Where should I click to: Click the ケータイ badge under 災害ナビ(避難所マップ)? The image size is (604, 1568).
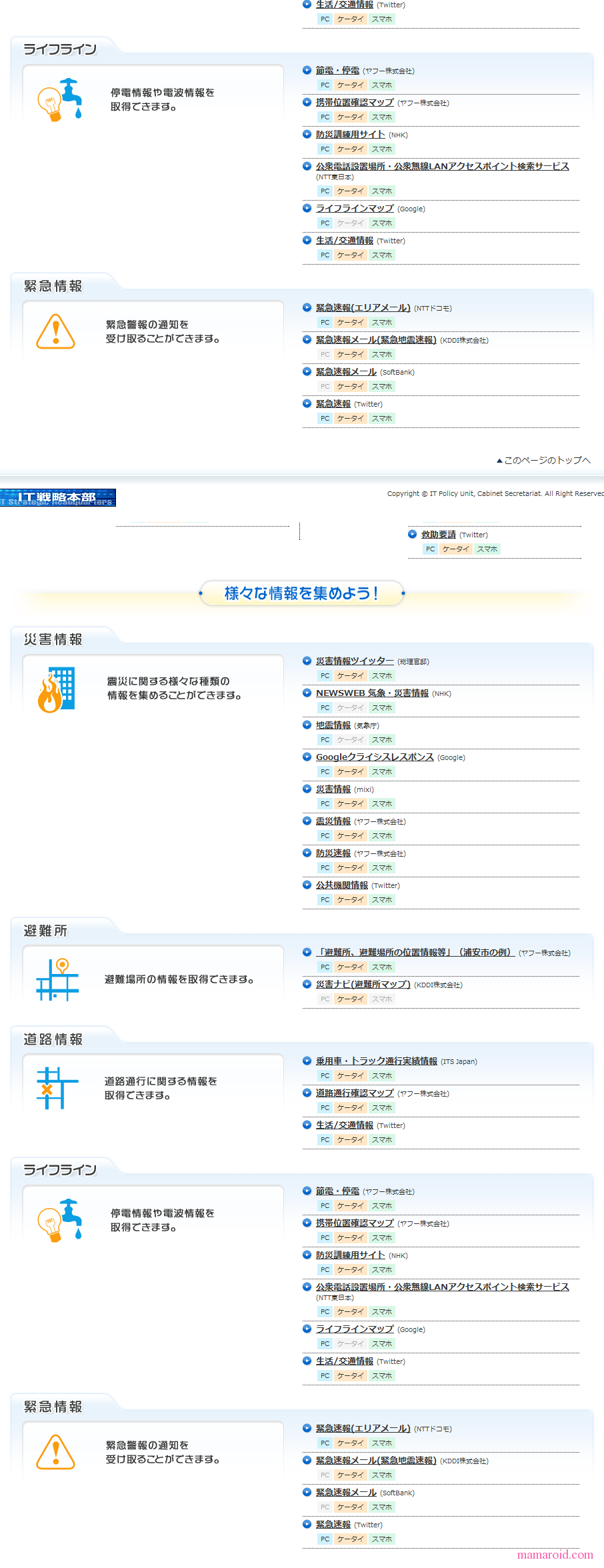350,999
